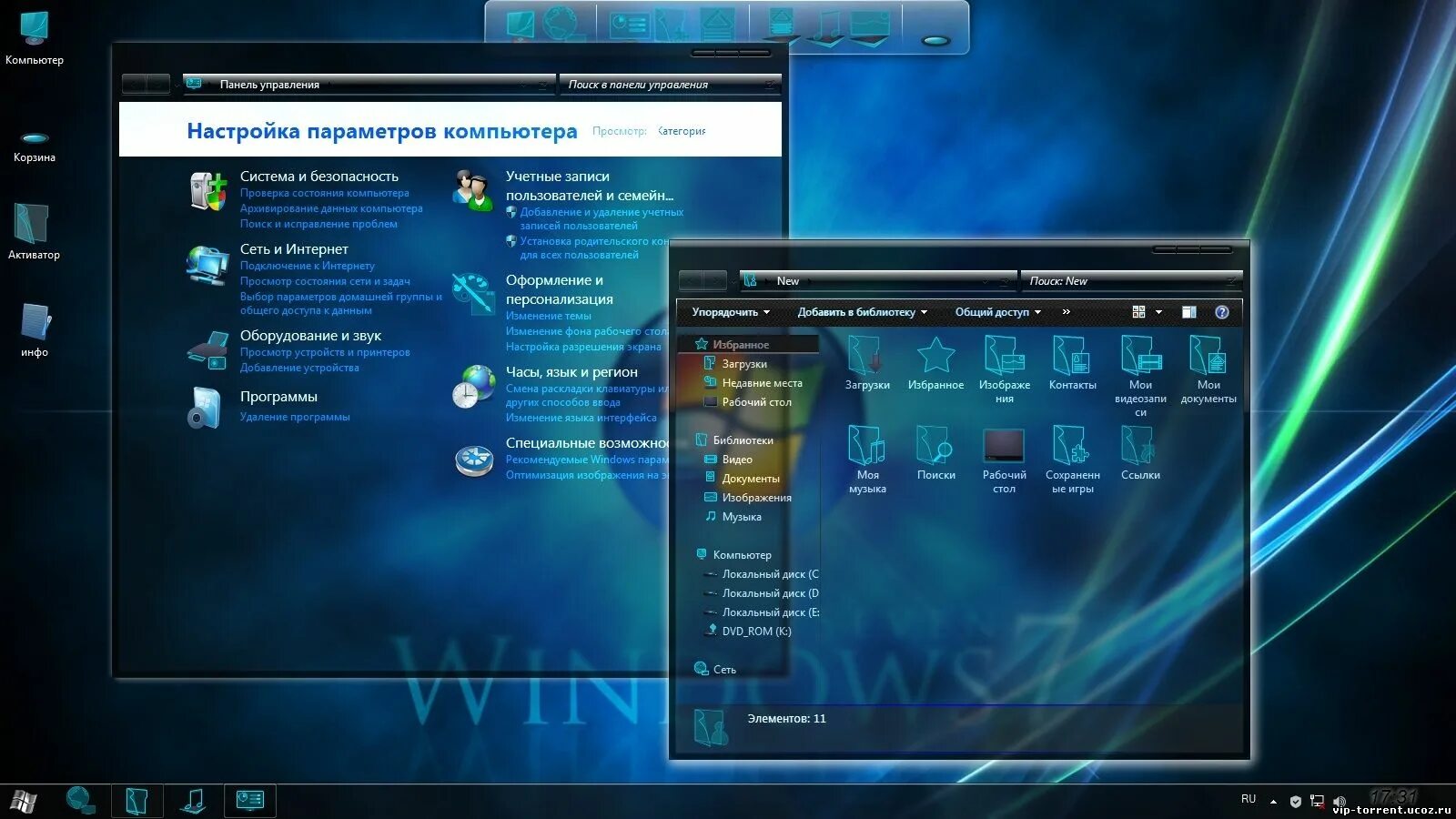Show more Explorer toolbar commands with the double chevron
The height and width of the screenshot is (819, 1456).
coord(1066,312)
